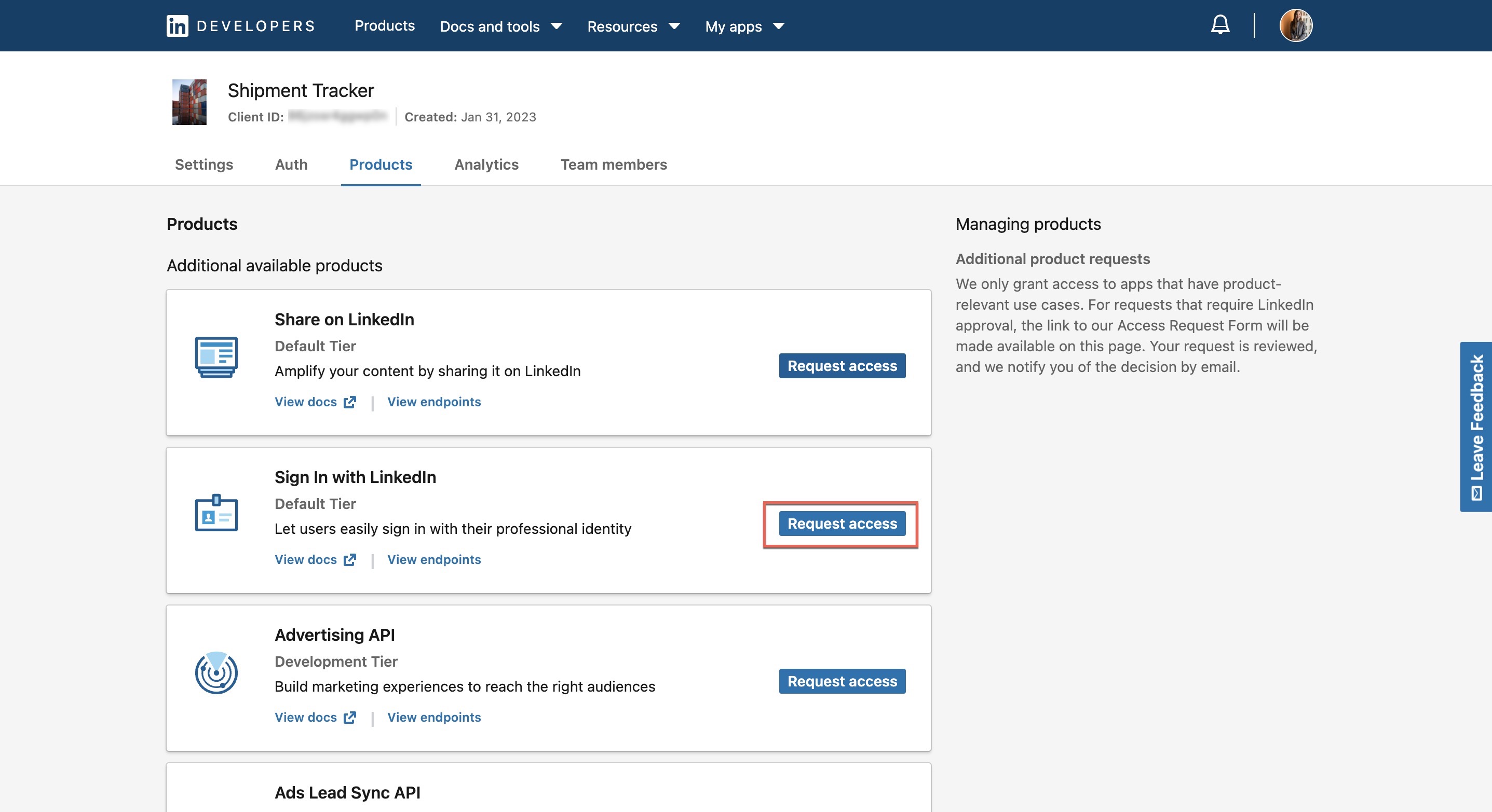This screenshot has height=812, width=1492.
Task: Select the Advertising API radar icon
Action: tap(216, 672)
